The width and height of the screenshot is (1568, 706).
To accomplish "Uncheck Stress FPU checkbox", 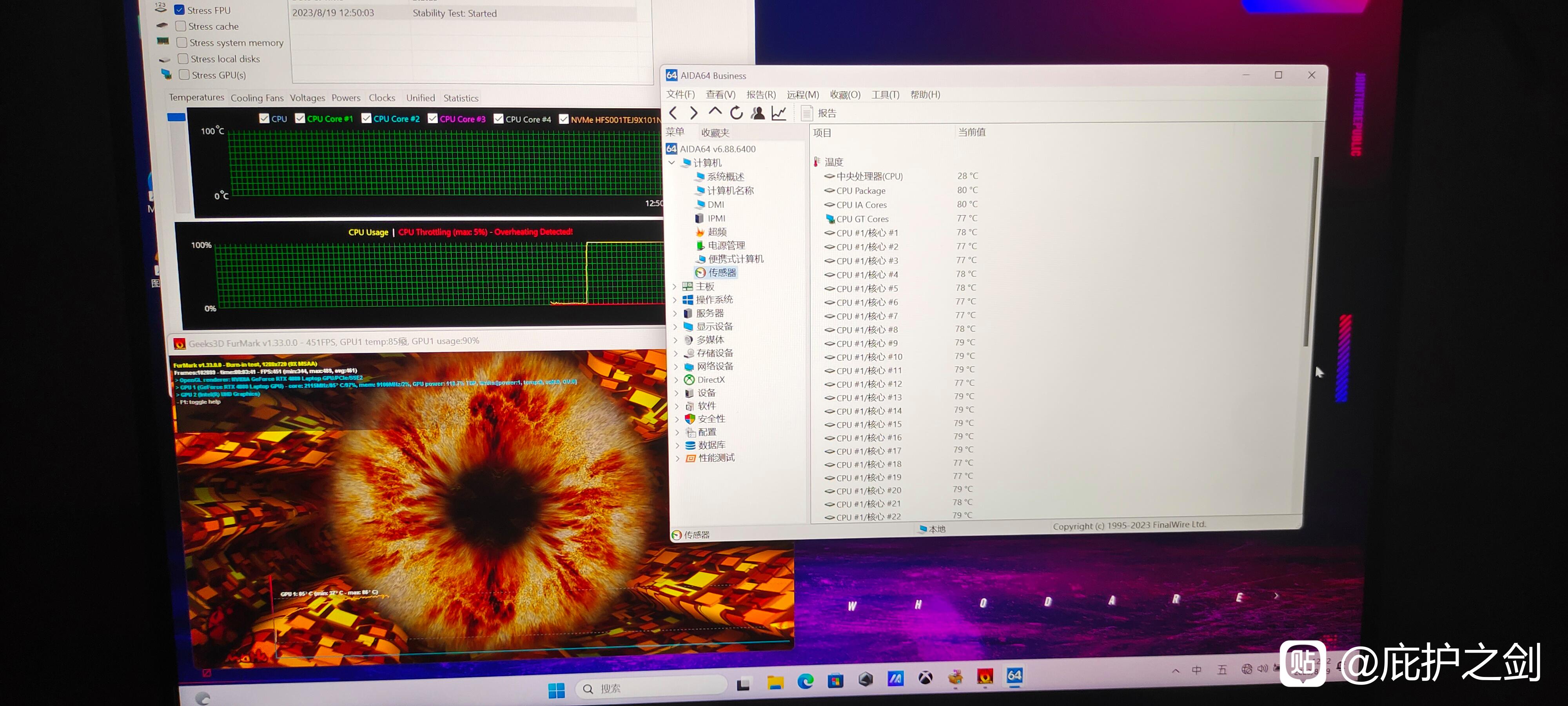I will pos(180,10).
